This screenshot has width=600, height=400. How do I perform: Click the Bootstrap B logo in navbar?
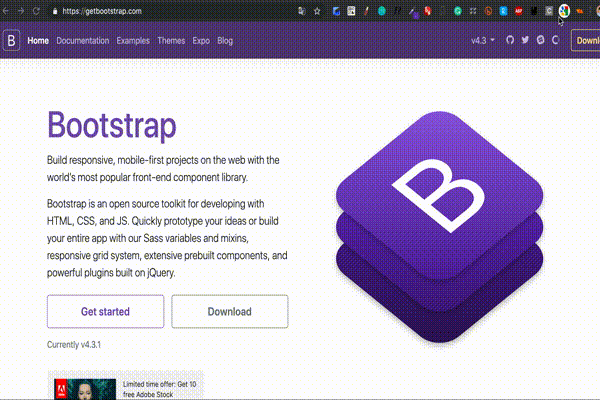[11, 40]
